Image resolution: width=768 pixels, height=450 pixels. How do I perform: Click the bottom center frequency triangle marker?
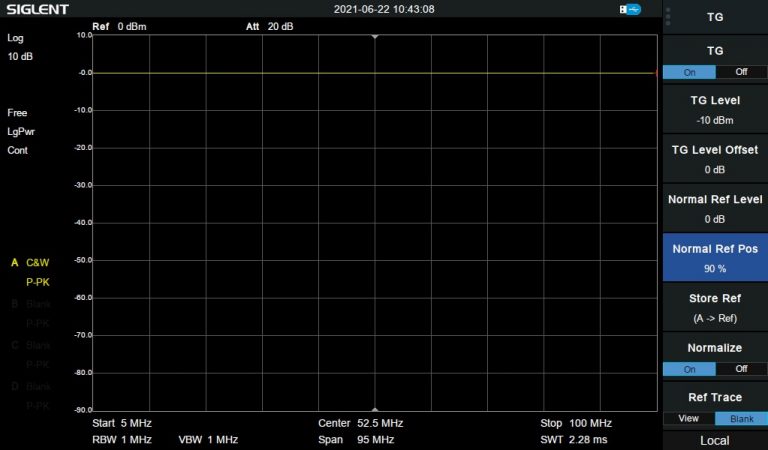click(375, 409)
